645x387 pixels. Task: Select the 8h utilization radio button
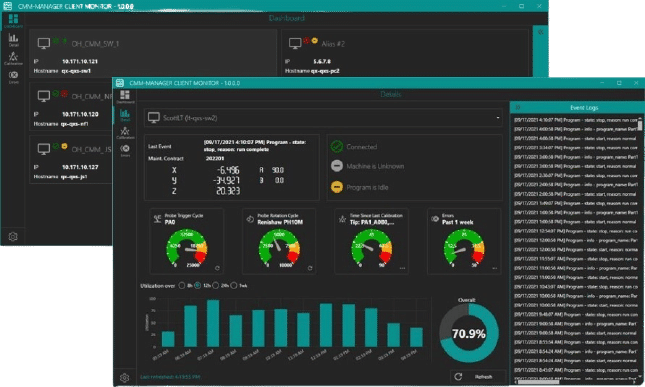pyautogui.click(x=182, y=285)
